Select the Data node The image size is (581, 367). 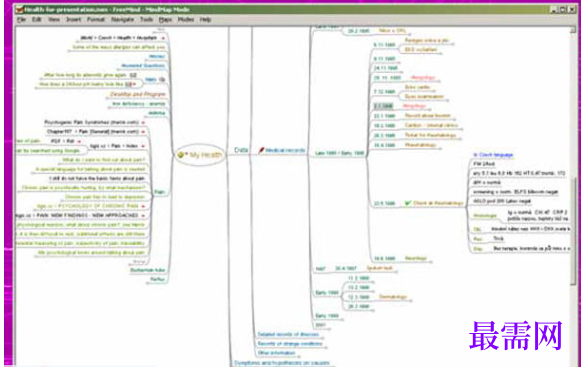coord(241,150)
